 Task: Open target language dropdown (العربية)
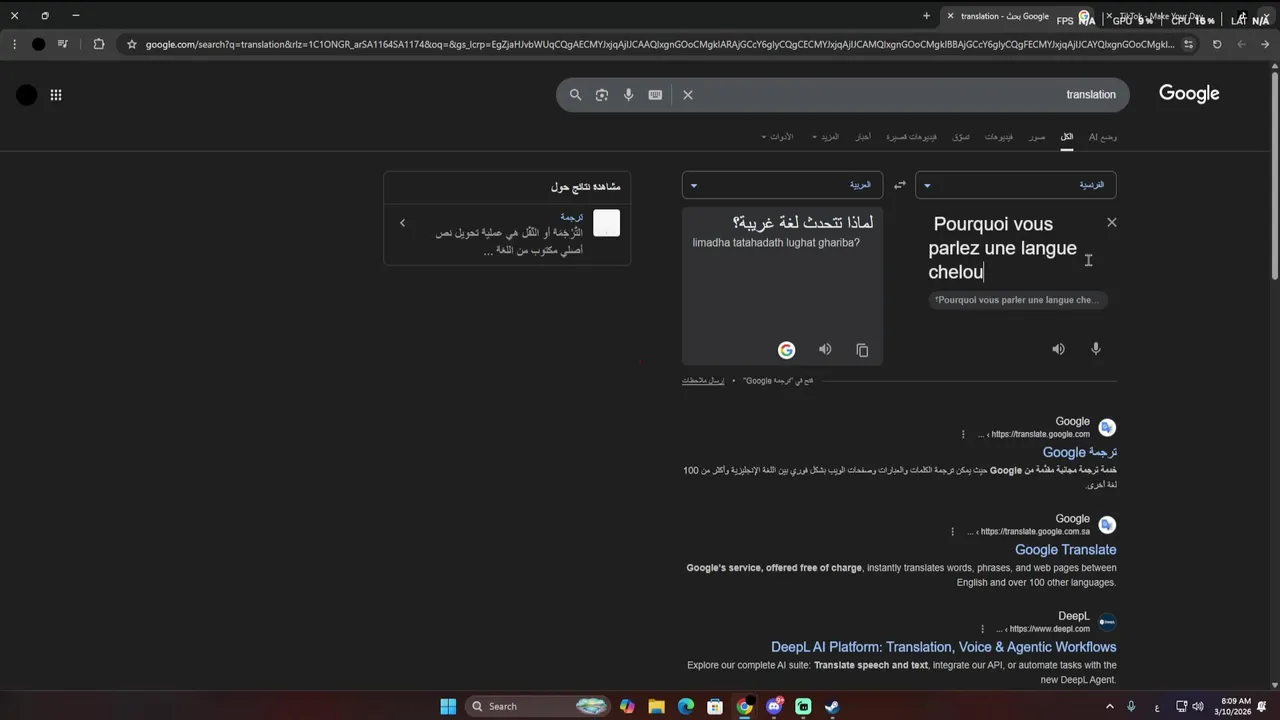[x=782, y=185]
